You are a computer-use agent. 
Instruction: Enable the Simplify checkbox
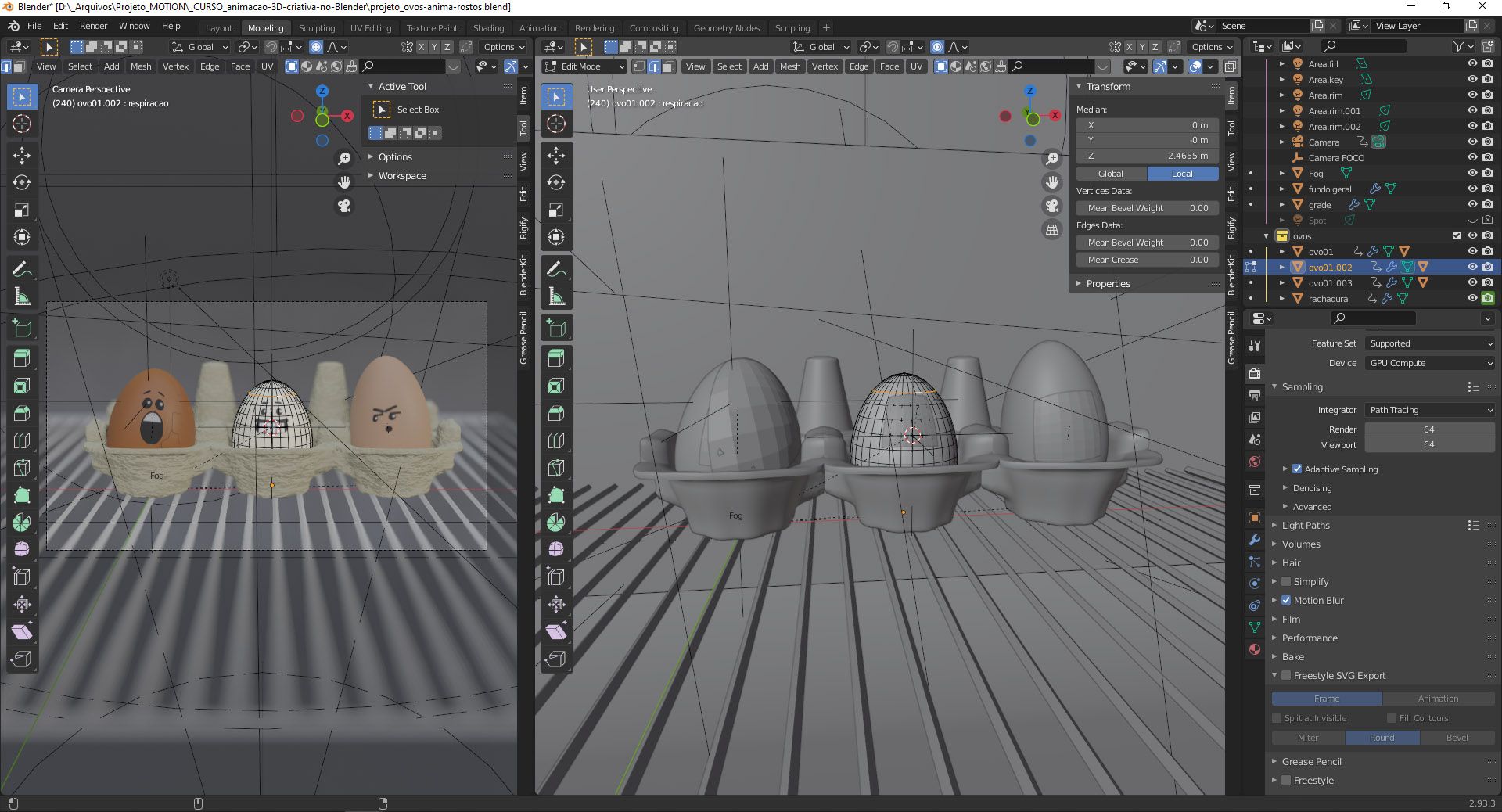pyautogui.click(x=1286, y=582)
